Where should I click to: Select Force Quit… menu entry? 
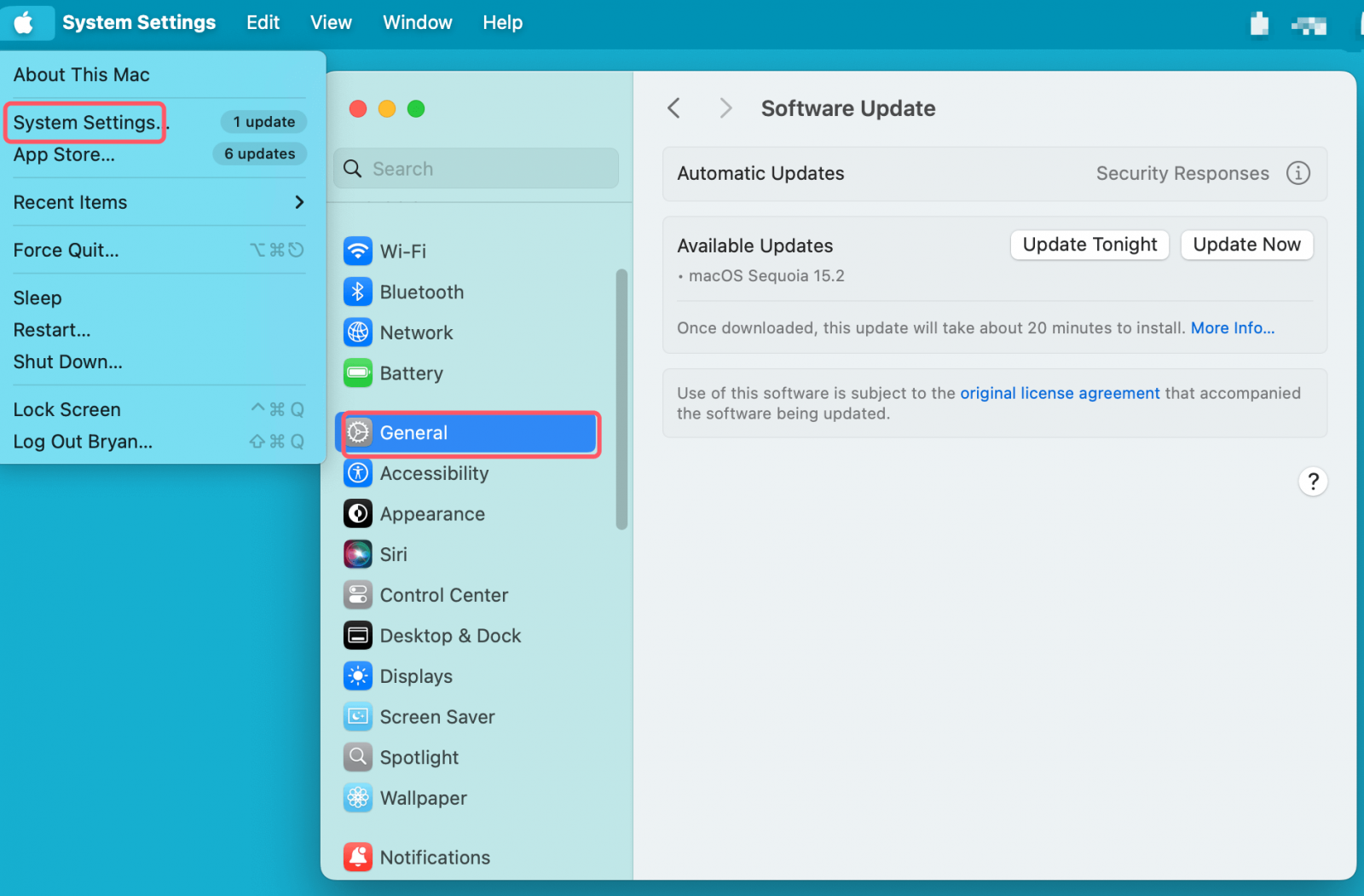66,250
